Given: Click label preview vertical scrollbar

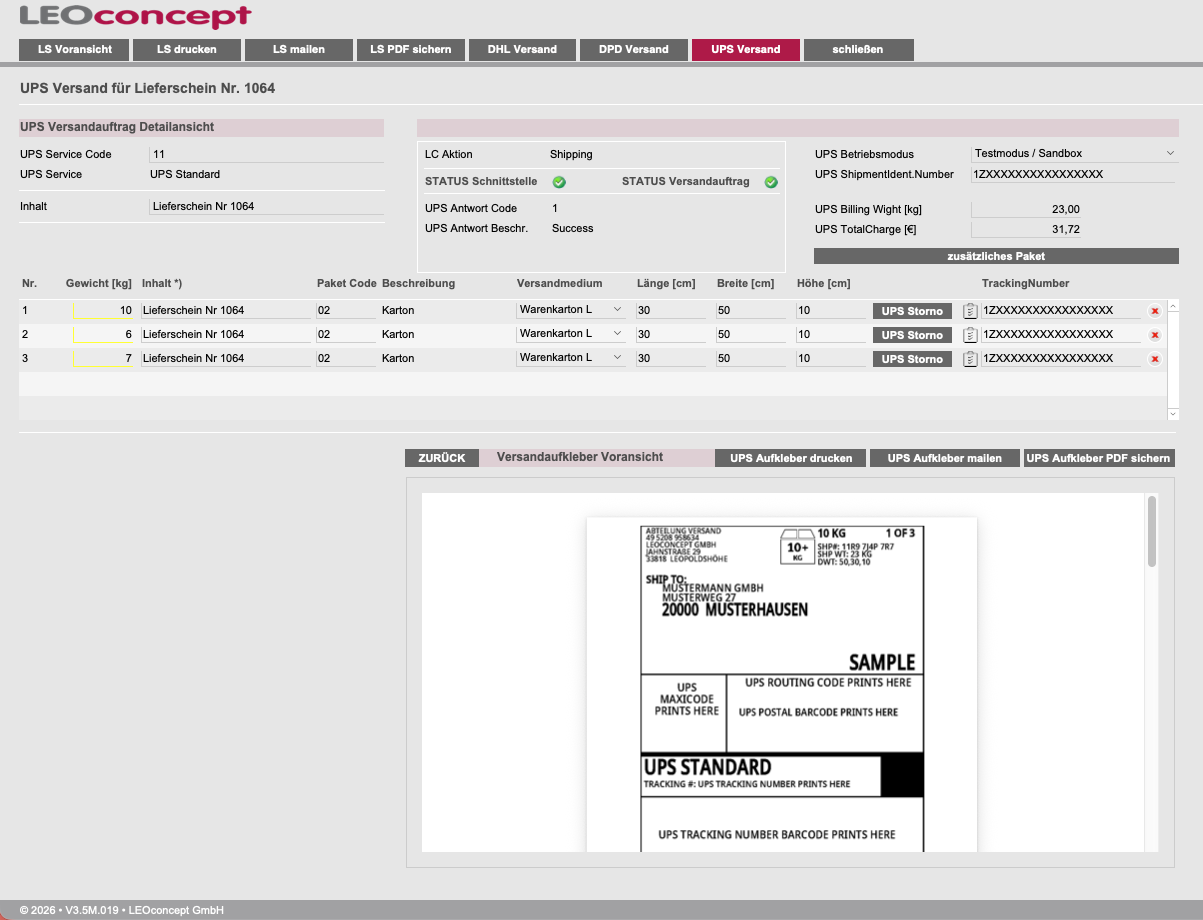Looking at the screenshot, I should [1152, 531].
